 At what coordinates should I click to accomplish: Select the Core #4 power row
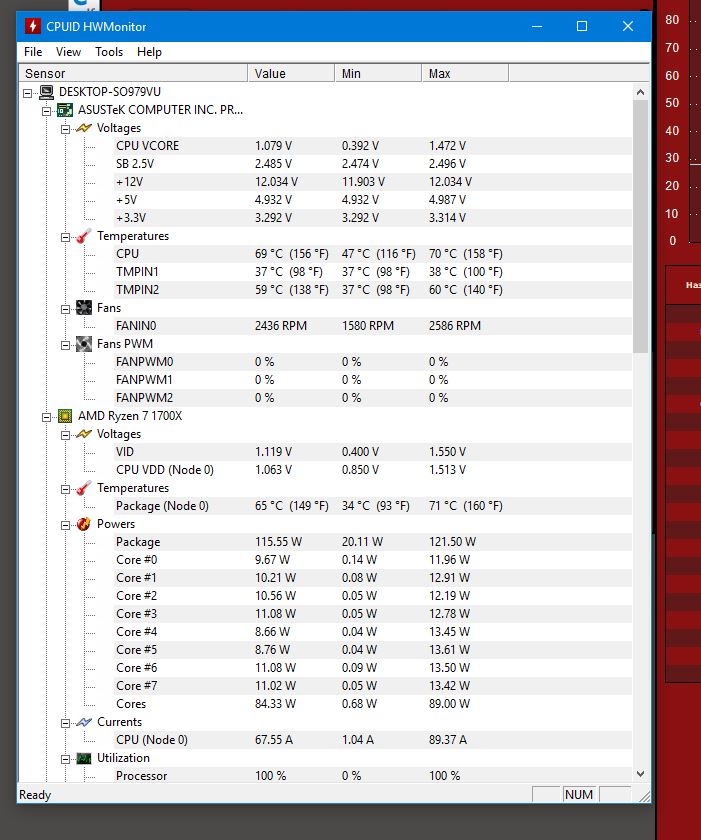(373, 632)
